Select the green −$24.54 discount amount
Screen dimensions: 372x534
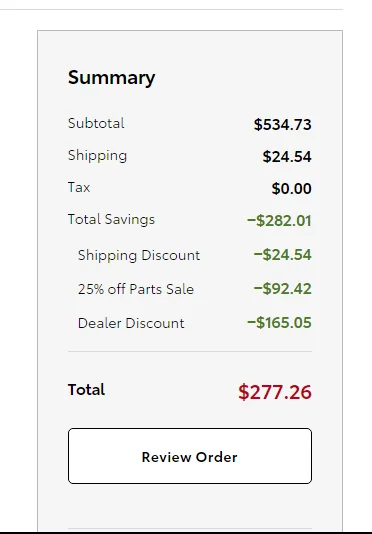282,254
